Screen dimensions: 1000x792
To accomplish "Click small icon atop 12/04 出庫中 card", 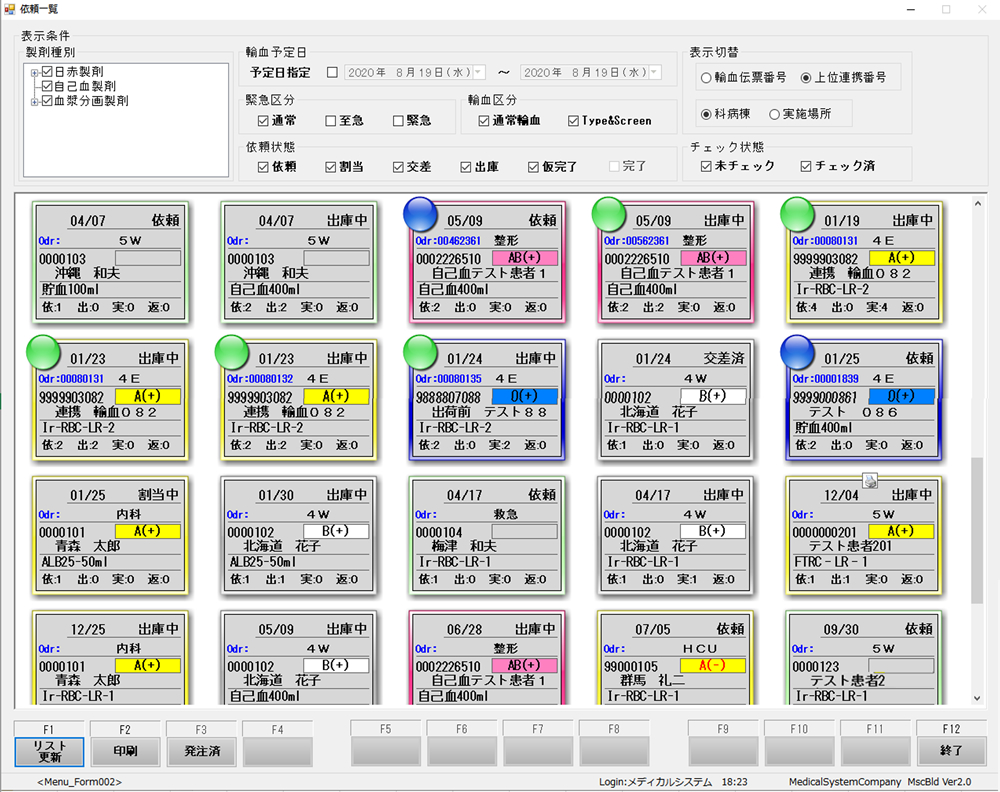I will tap(870, 481).
